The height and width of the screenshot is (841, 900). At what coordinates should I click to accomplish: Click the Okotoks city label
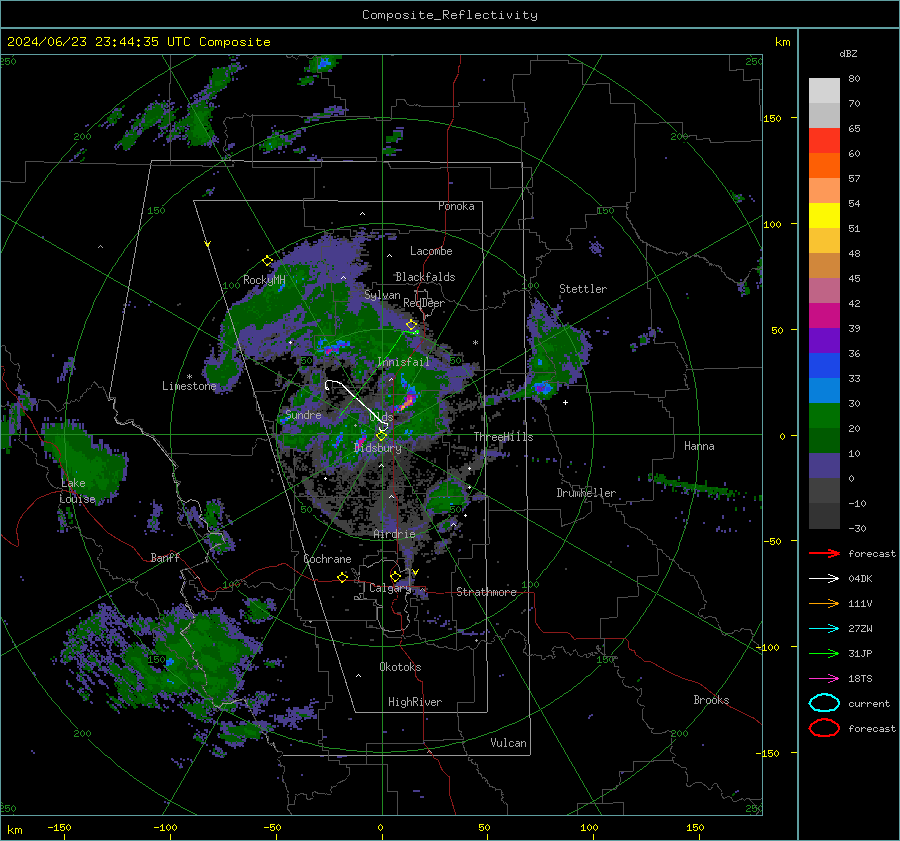[x=400, y=667]
